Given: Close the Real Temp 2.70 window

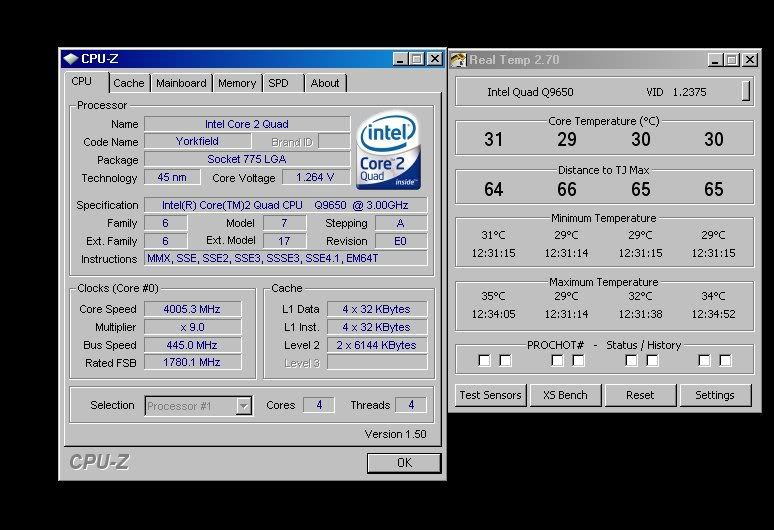Looking at the screenshot, I should coord(749,60).
